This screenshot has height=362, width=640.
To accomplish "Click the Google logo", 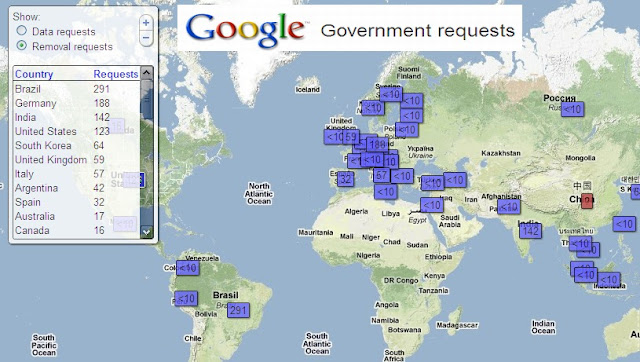I will click(246, 29).
